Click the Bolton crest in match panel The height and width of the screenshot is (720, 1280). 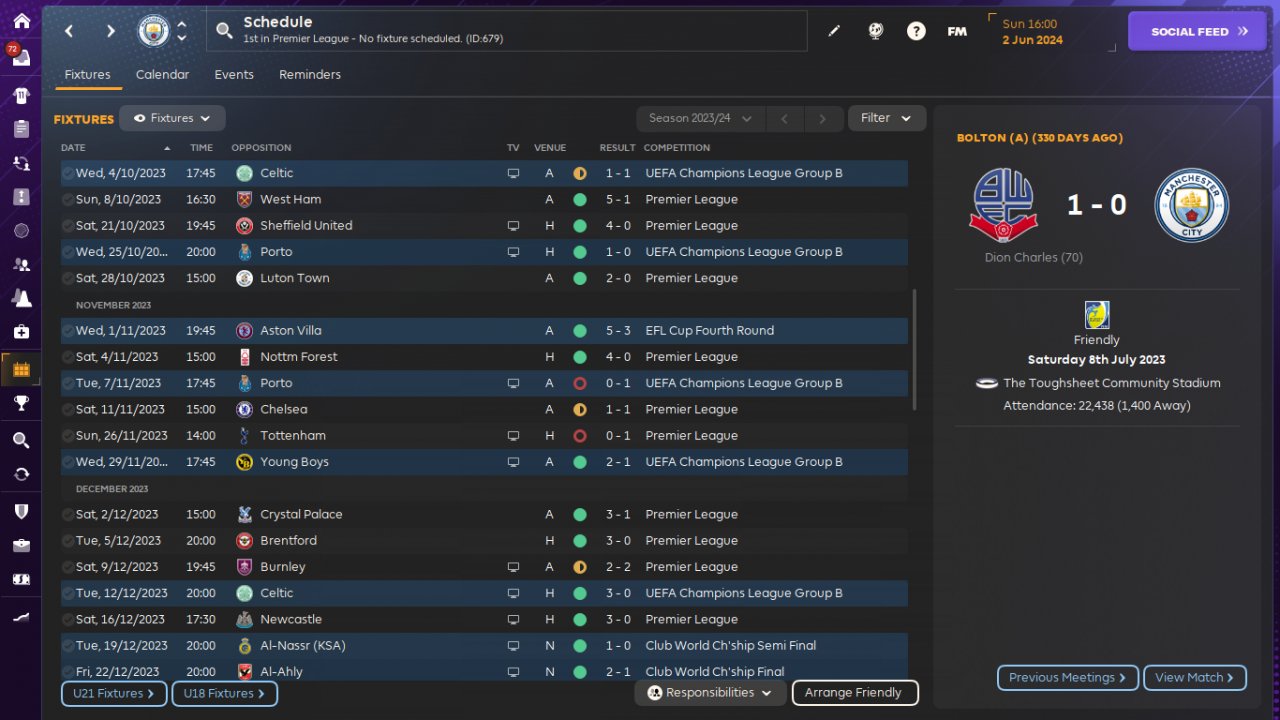pos(1004,205)
